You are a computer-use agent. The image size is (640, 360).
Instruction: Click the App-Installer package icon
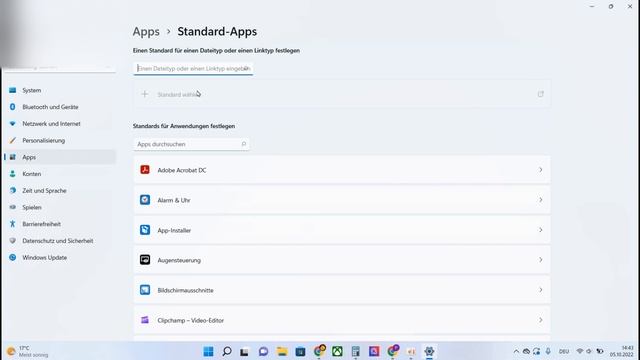tap(145, 230)
